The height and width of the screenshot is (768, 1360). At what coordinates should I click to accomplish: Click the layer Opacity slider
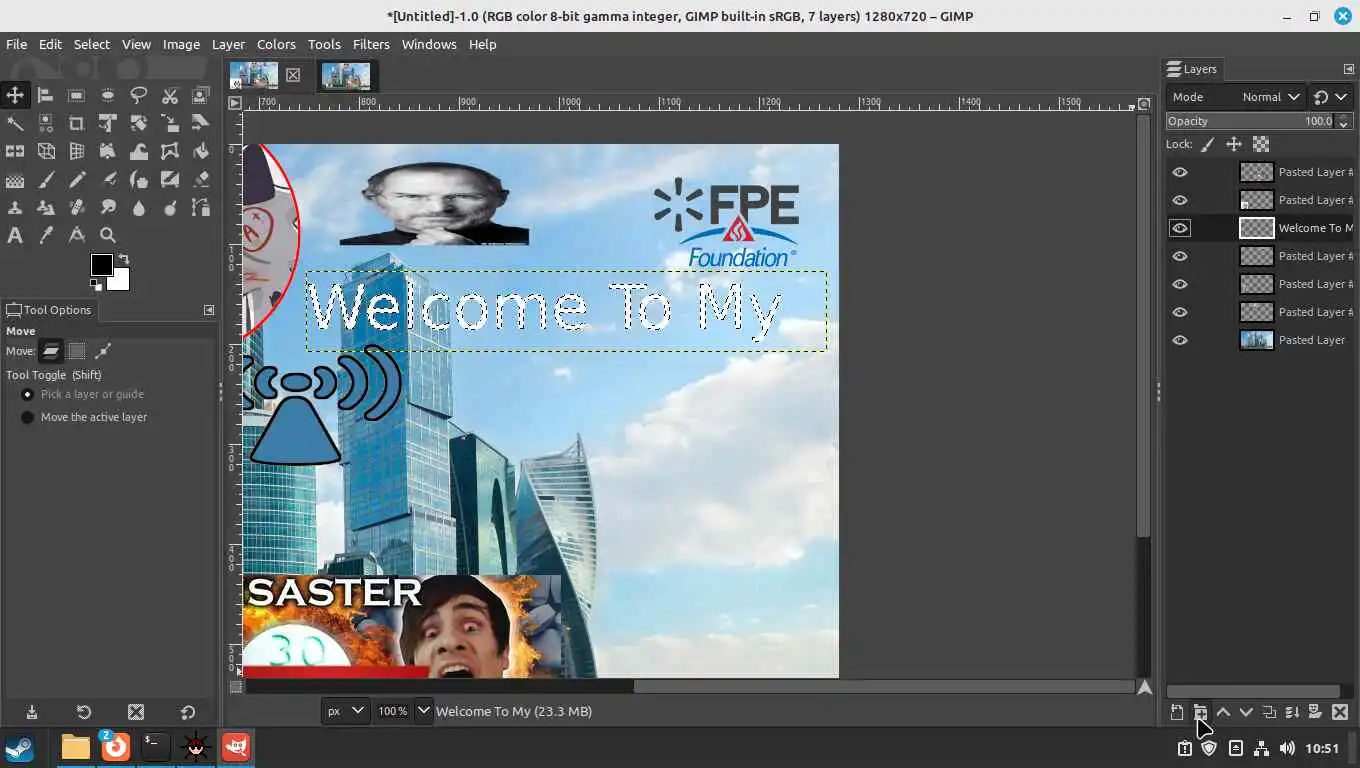(1250, 121)
